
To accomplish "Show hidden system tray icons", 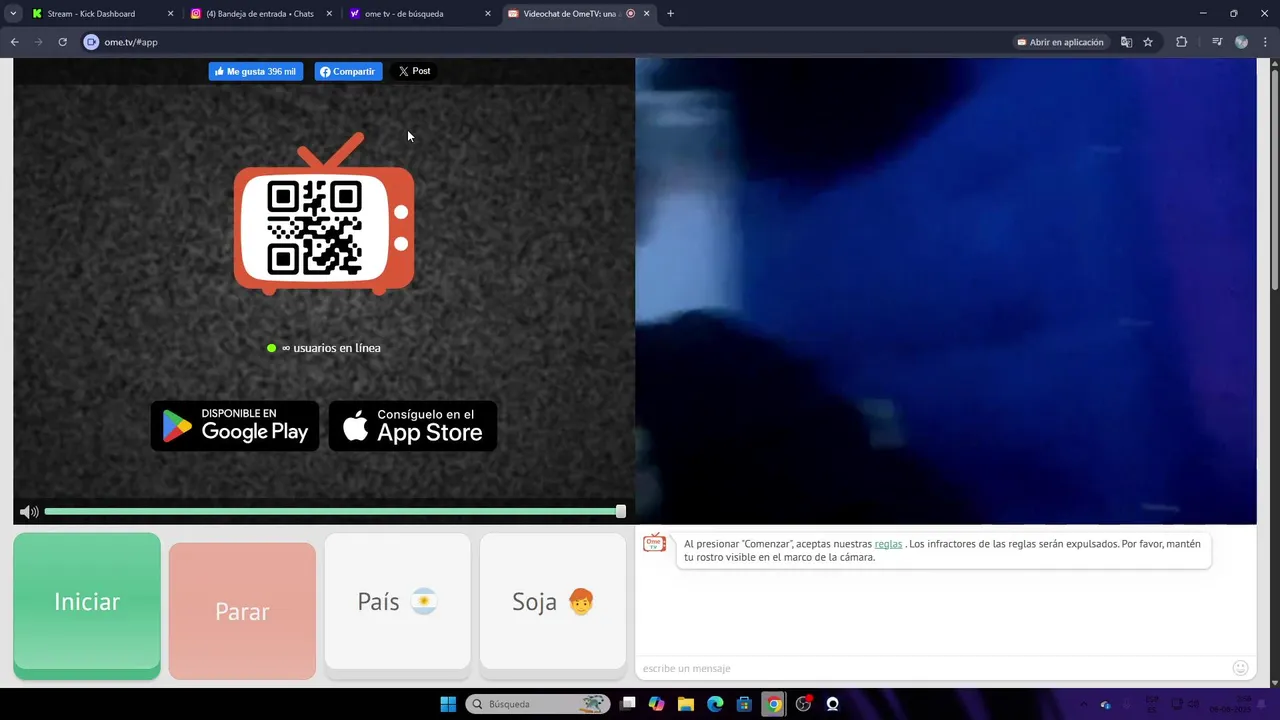I will [1084, 704].
